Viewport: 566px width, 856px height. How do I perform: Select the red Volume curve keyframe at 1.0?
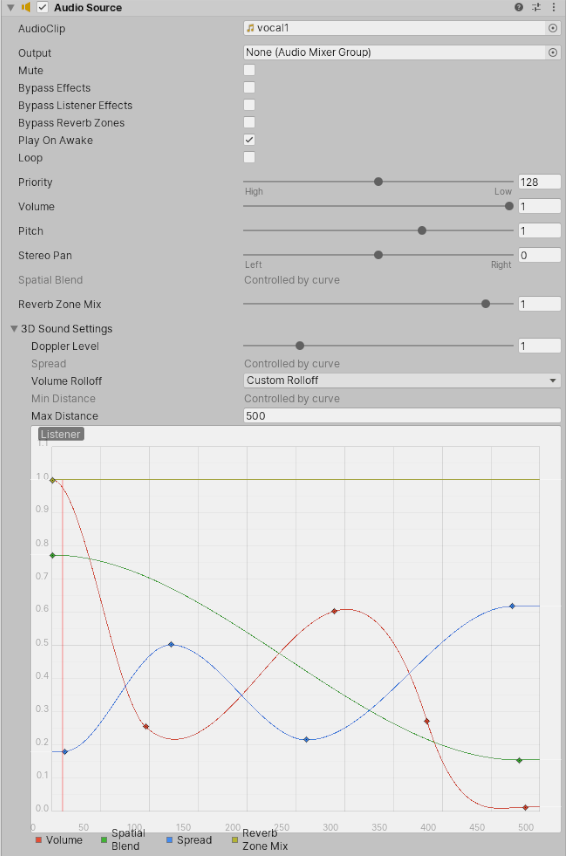52,480
